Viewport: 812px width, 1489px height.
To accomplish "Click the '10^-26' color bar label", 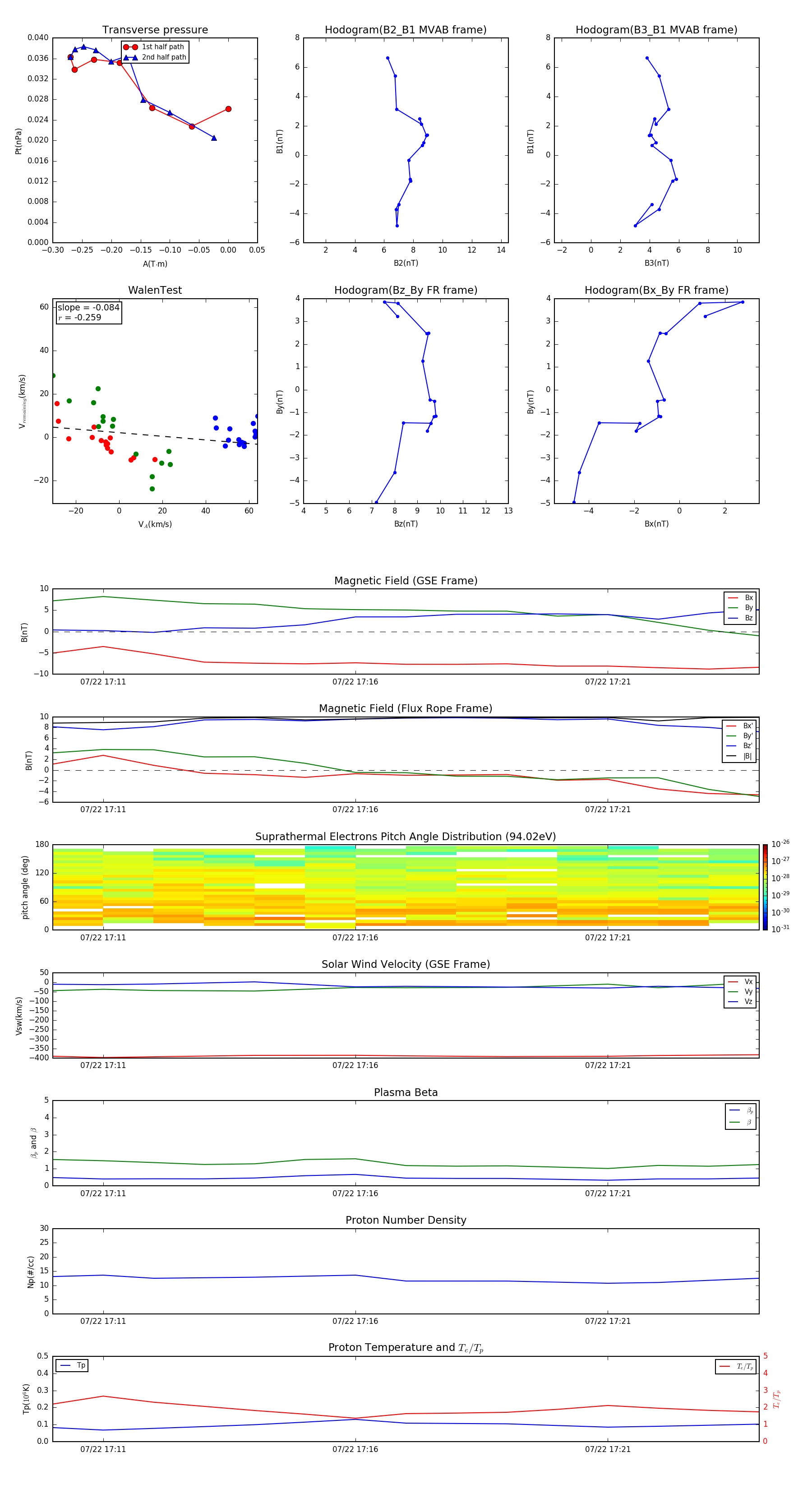I will (x=780, y=844).
